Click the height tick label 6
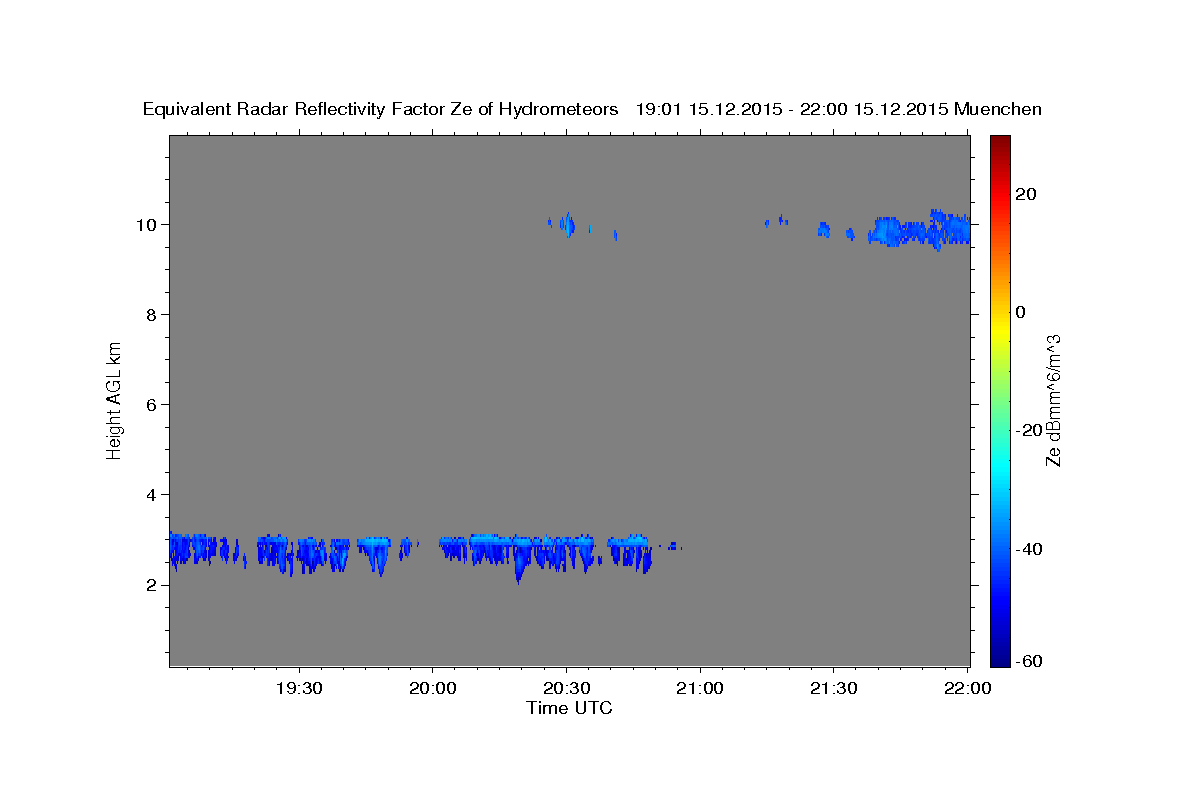The width and height of the screenshot is (1200, 800). (x=149, y=405)
